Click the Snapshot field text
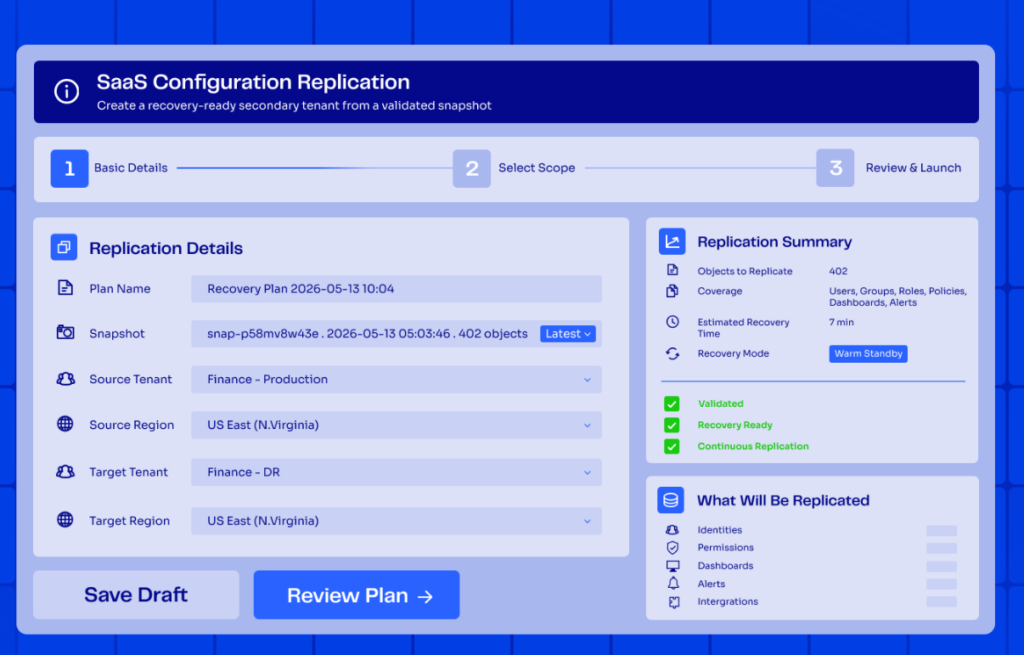Image resolution: width=1024 pixels, height=655 pixels. point(367,334)
